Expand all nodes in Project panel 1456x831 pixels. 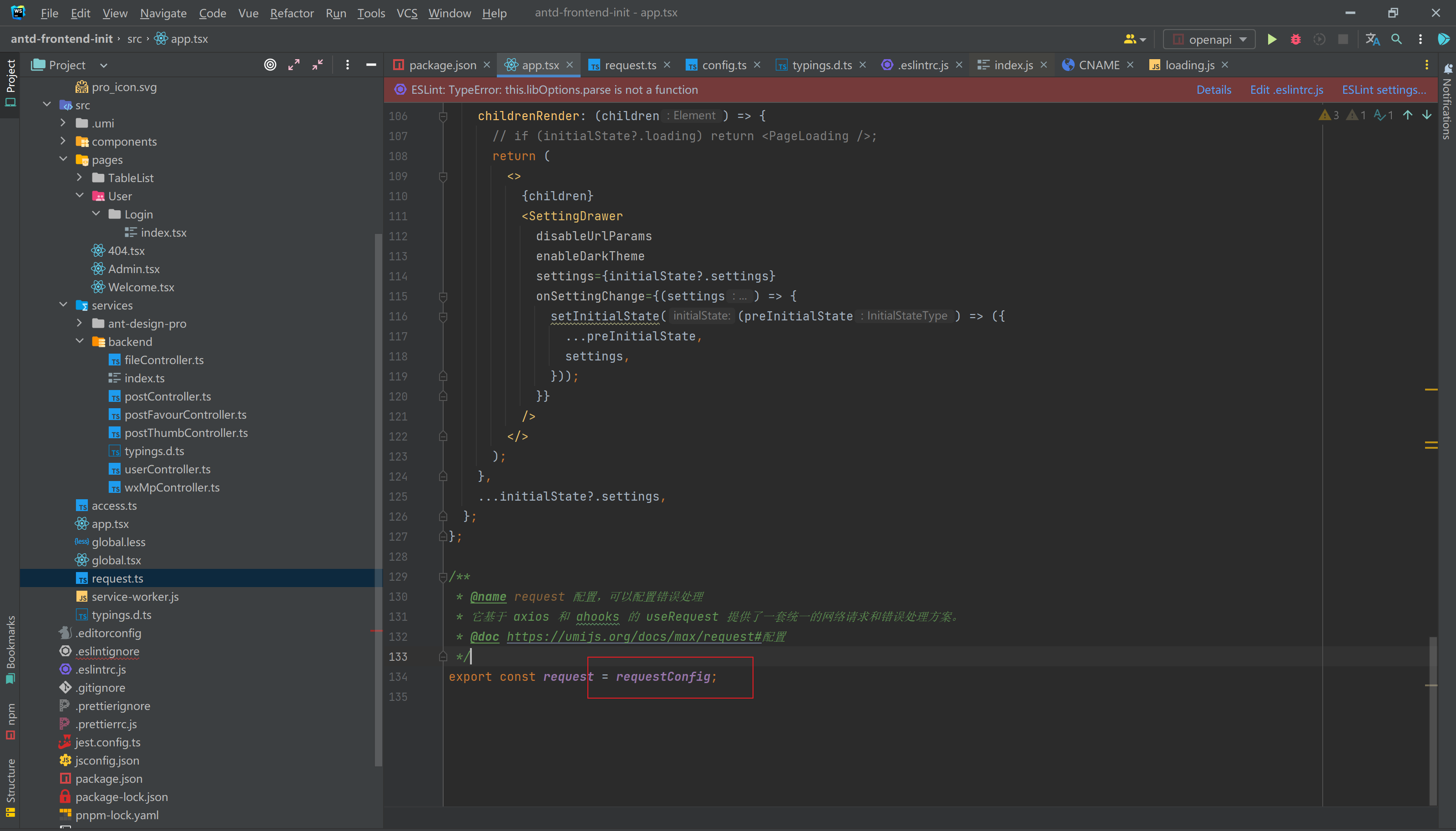294,65
